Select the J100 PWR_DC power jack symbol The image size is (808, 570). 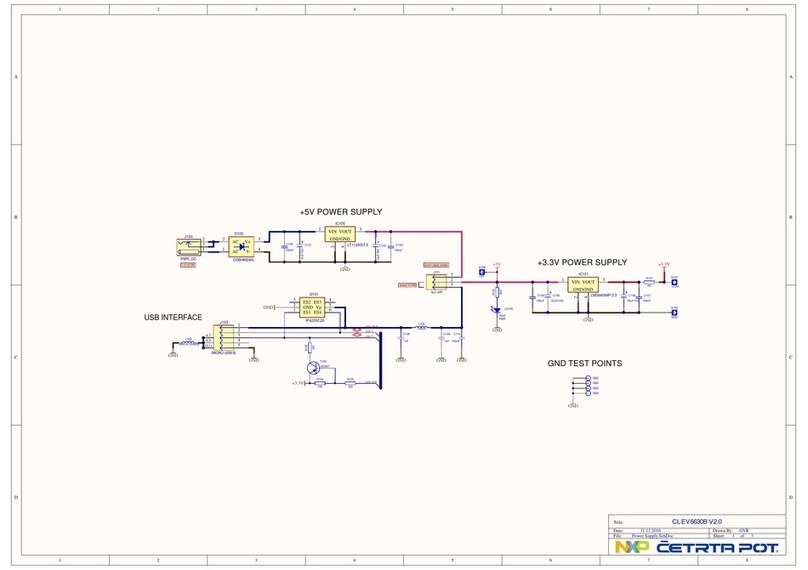tap(189, 247)
